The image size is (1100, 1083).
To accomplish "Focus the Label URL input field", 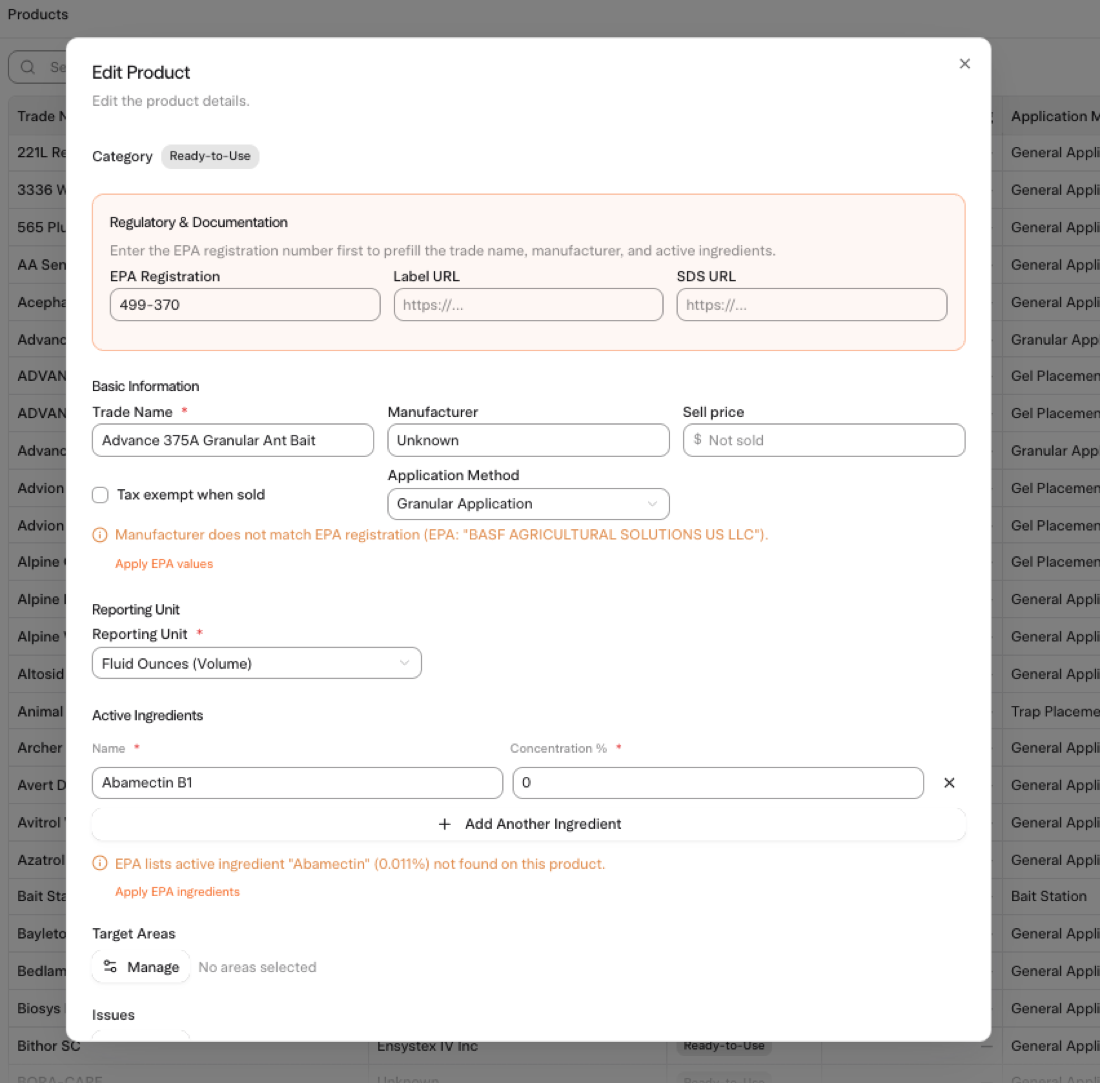I will (x=528, y=304).
